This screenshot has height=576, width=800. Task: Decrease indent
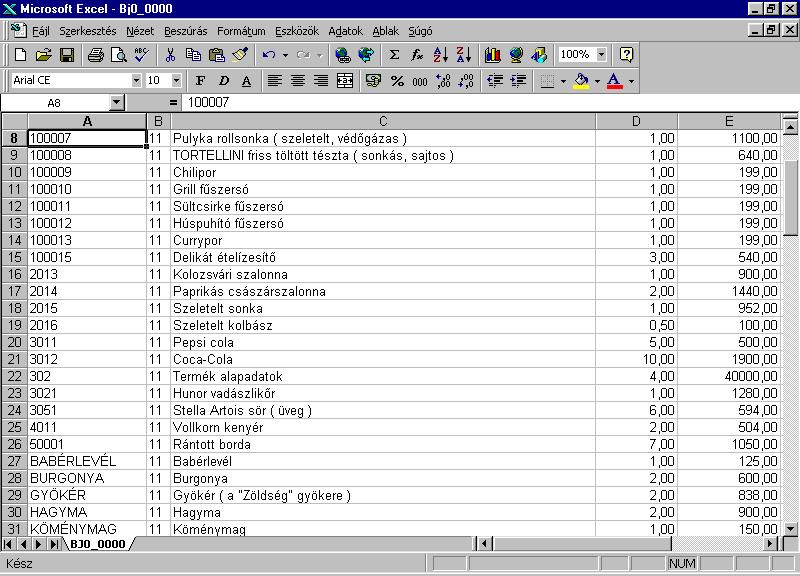pyautogui.click(x=494, y=81)
